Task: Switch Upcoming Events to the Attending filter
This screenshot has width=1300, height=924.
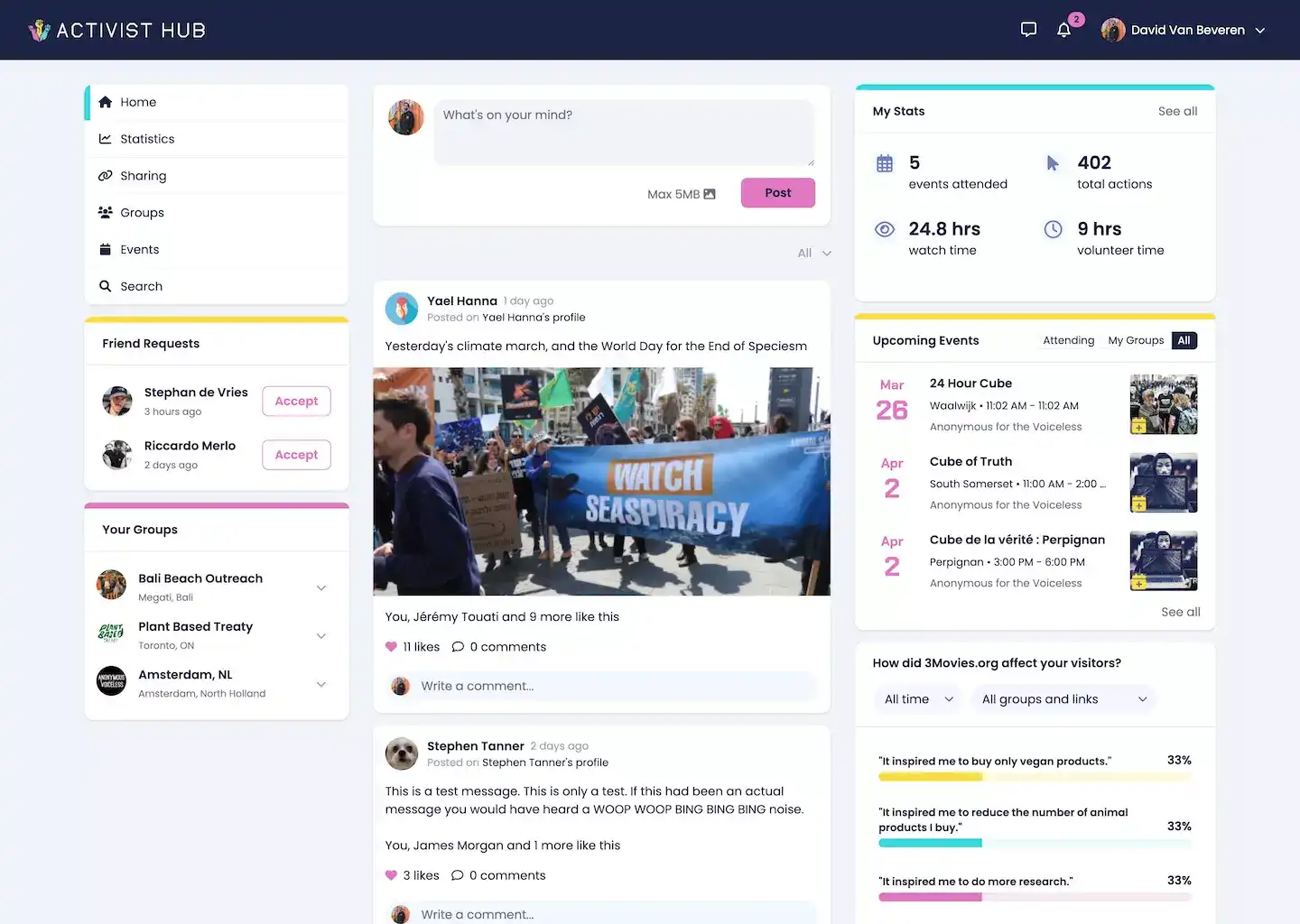Action: 1069,340
